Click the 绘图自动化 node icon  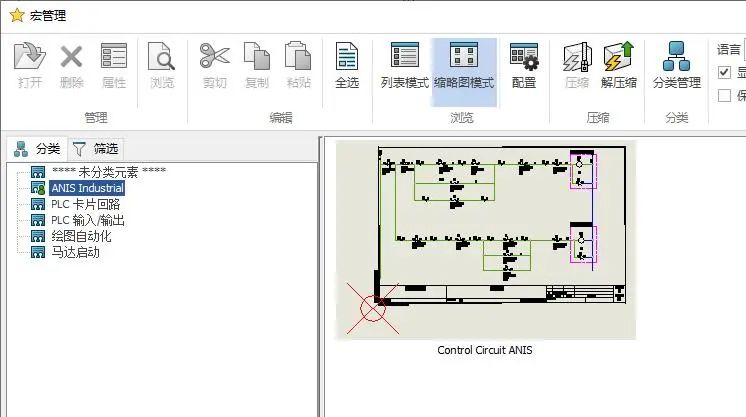click(x=38, y=236)
